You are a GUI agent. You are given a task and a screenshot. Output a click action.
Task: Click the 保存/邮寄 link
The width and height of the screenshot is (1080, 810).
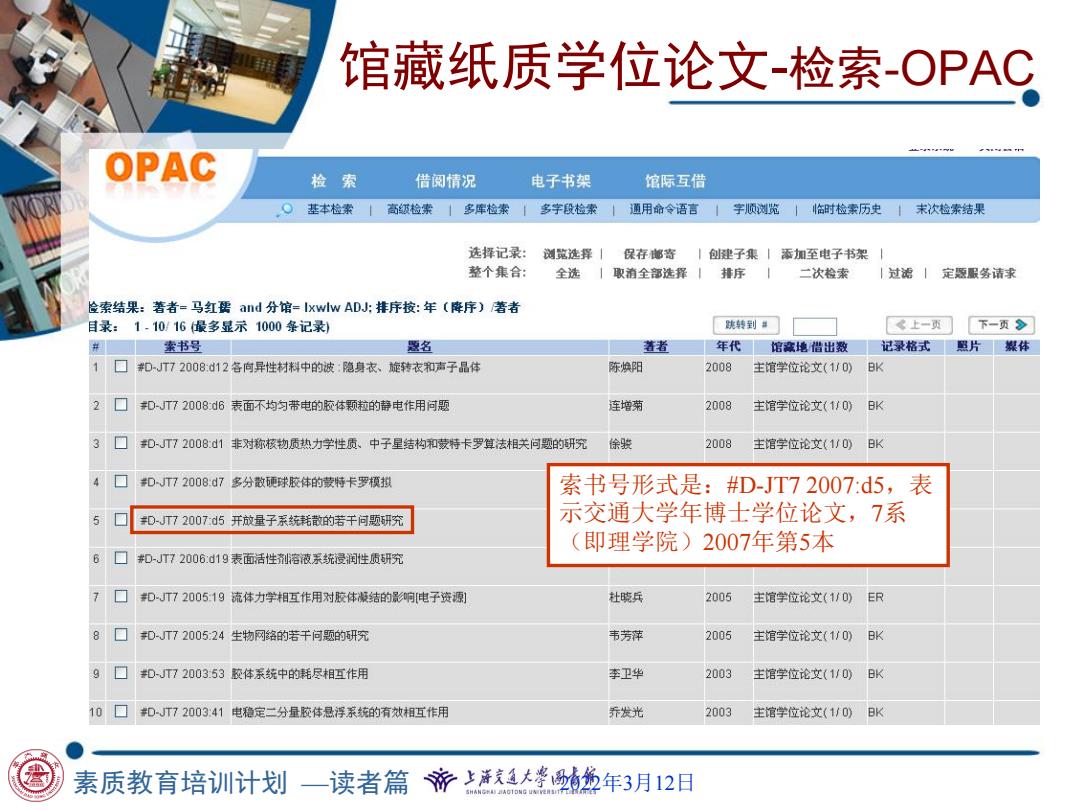click(x=650, y=254)
